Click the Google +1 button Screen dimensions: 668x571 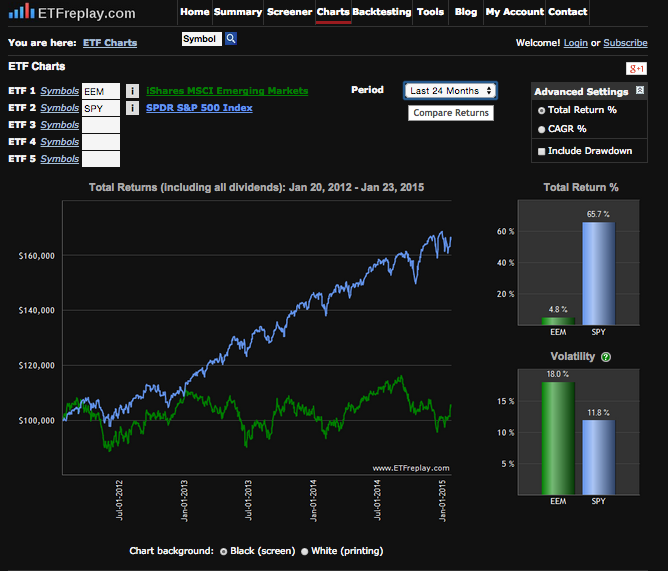636,69
